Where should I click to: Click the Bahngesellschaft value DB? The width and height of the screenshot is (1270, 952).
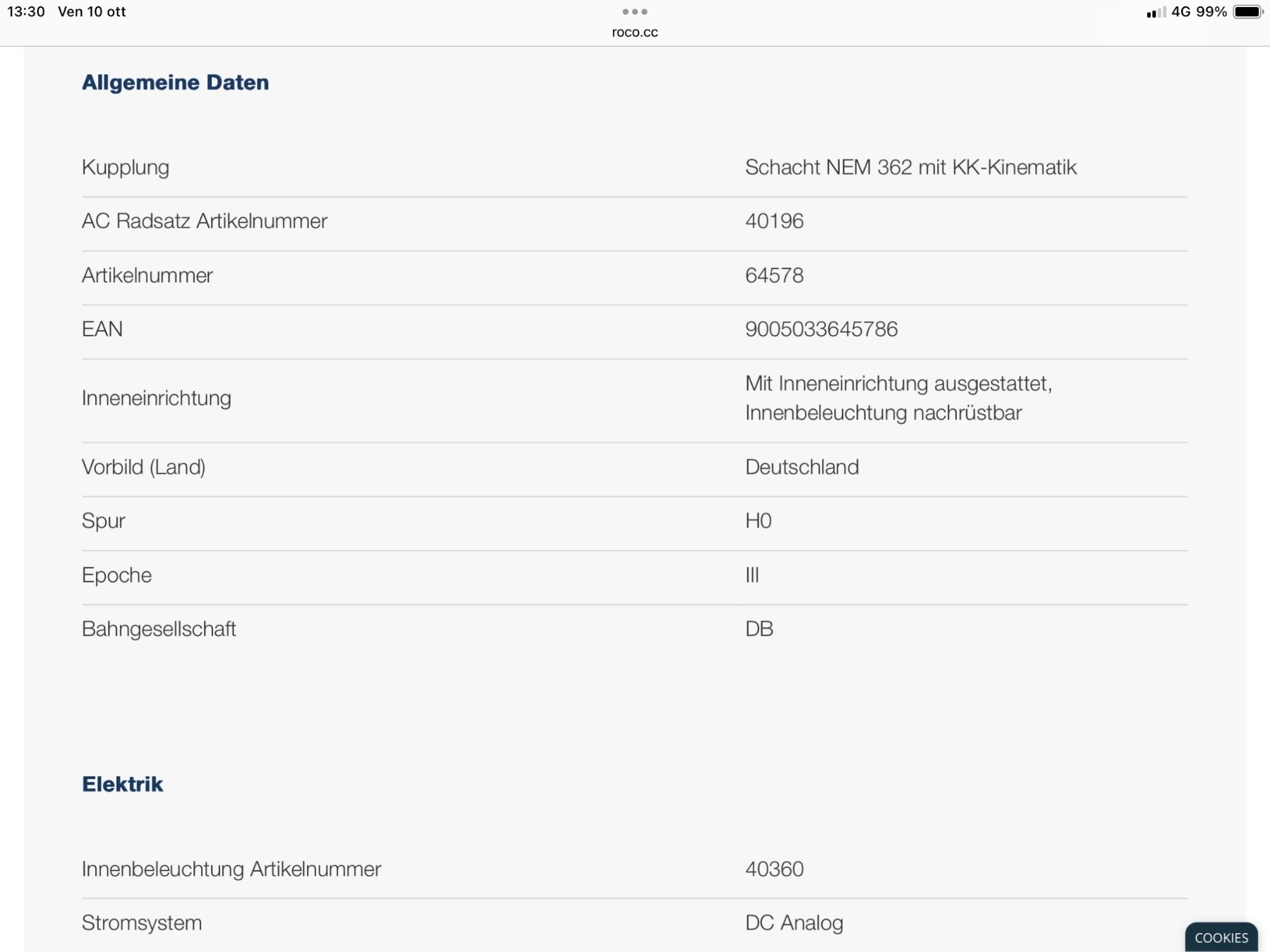[759, 629]
